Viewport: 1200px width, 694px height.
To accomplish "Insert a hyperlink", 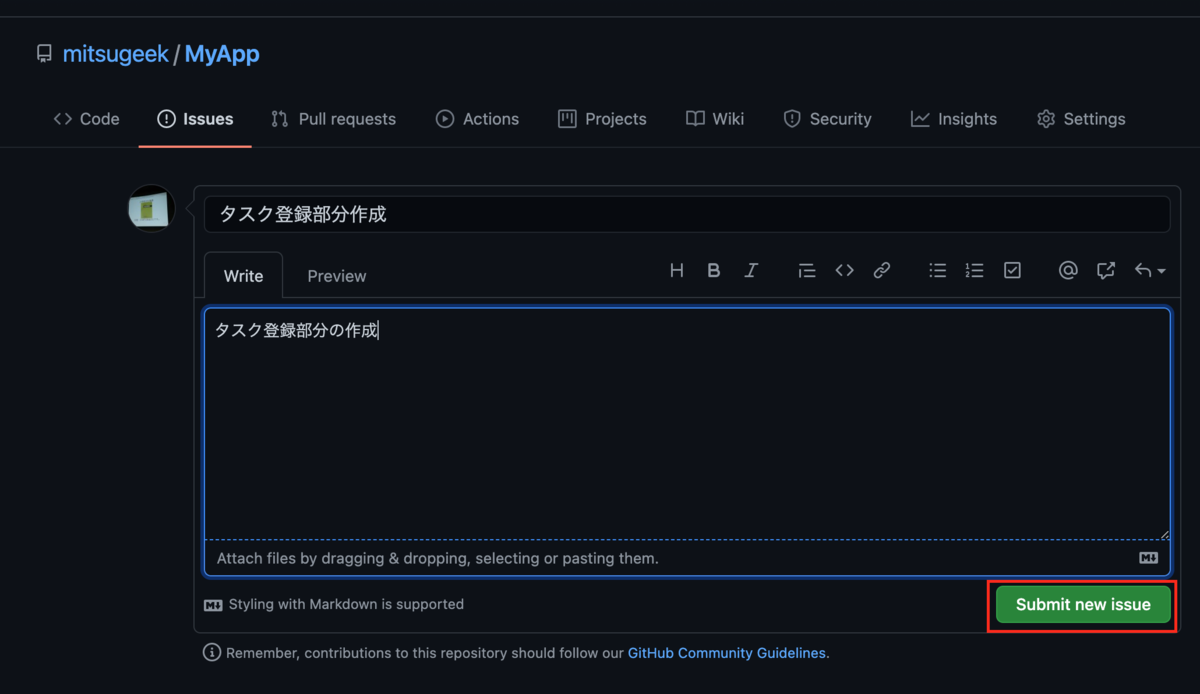I will click(882, 270).
